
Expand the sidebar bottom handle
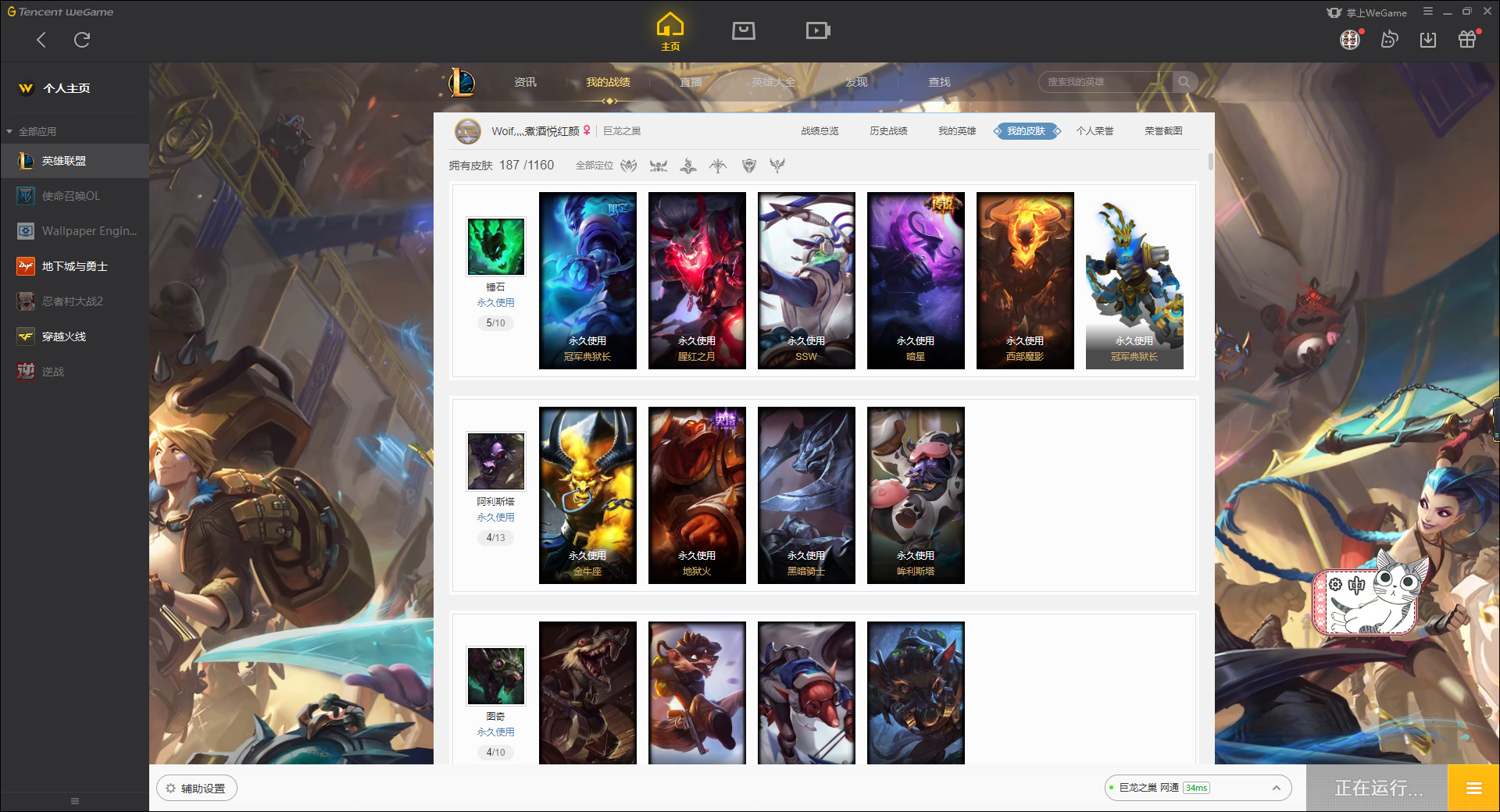click(x=74, y=801)
